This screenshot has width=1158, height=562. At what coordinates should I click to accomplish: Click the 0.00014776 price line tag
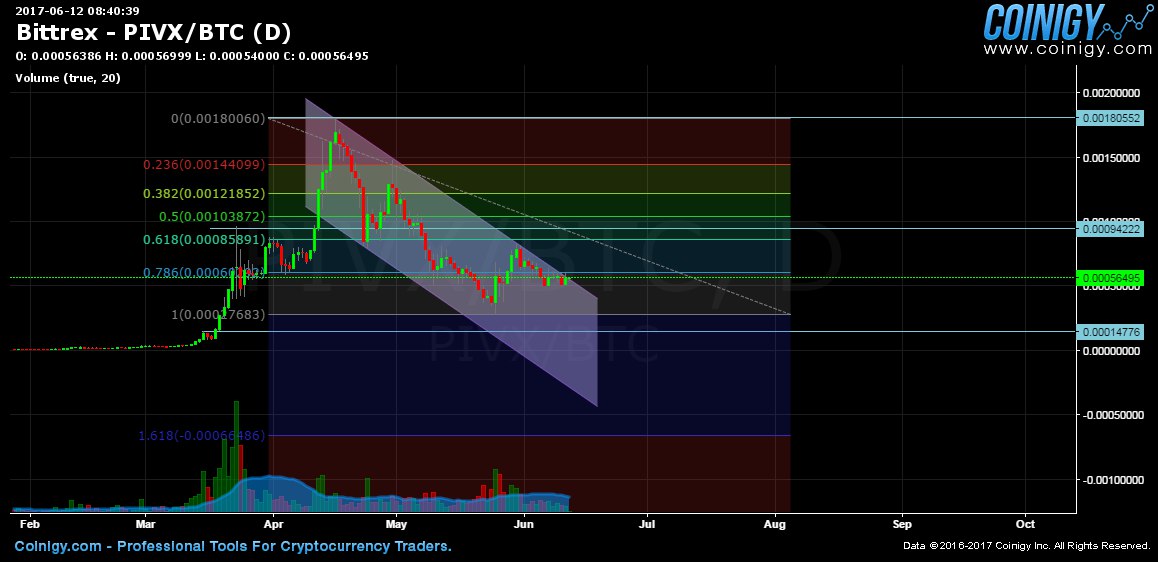pyautogui.click(x=1110, y=332)
